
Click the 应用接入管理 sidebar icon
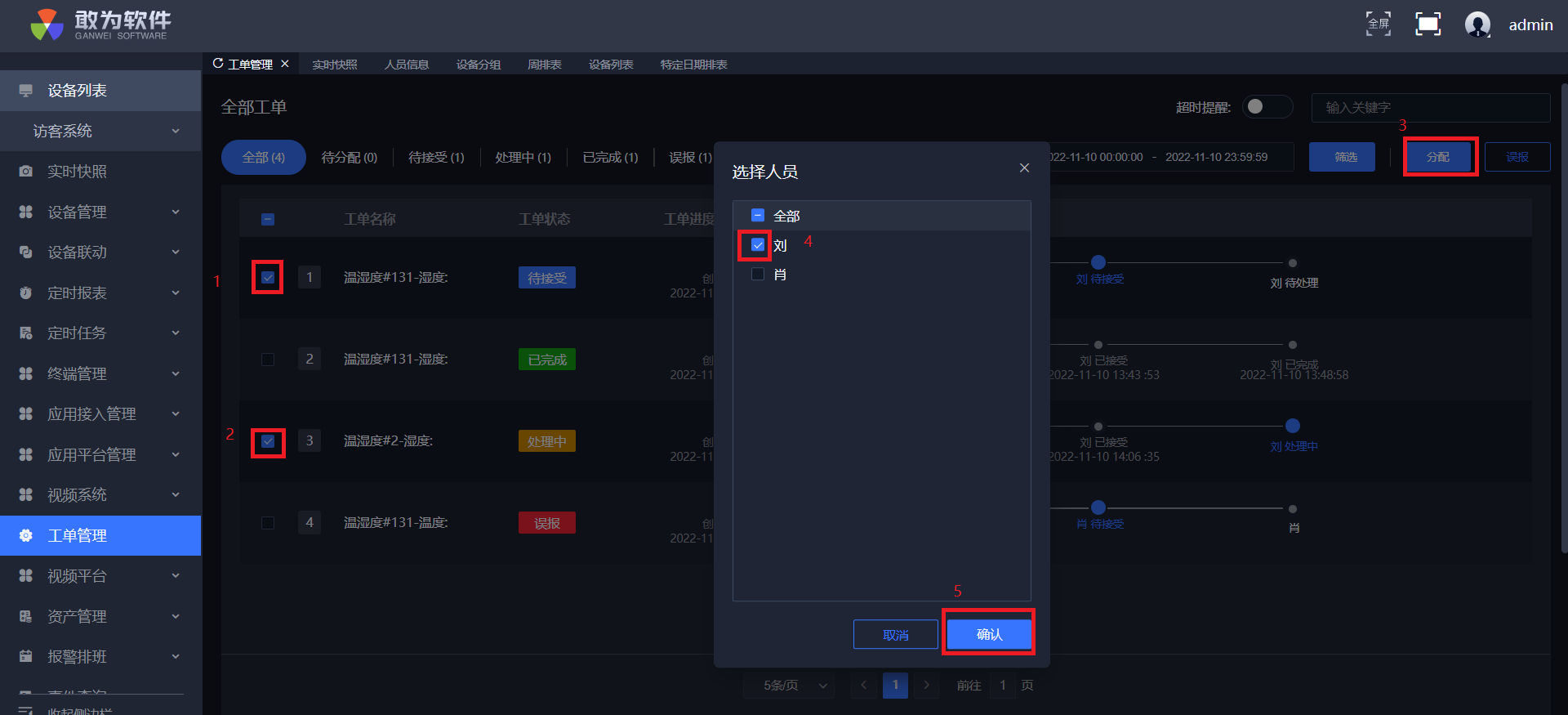pyautogui.click(x=26, y=413)
